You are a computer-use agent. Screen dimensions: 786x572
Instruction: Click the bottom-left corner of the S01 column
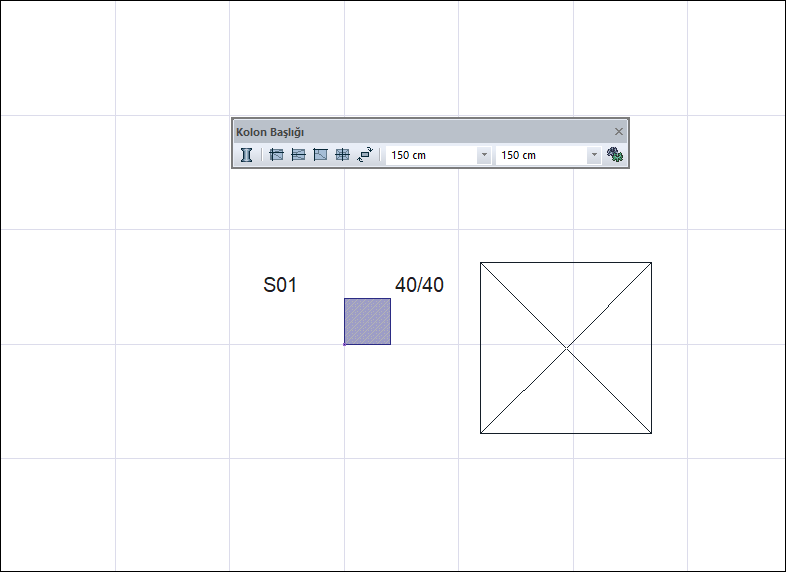coord(344,344)
